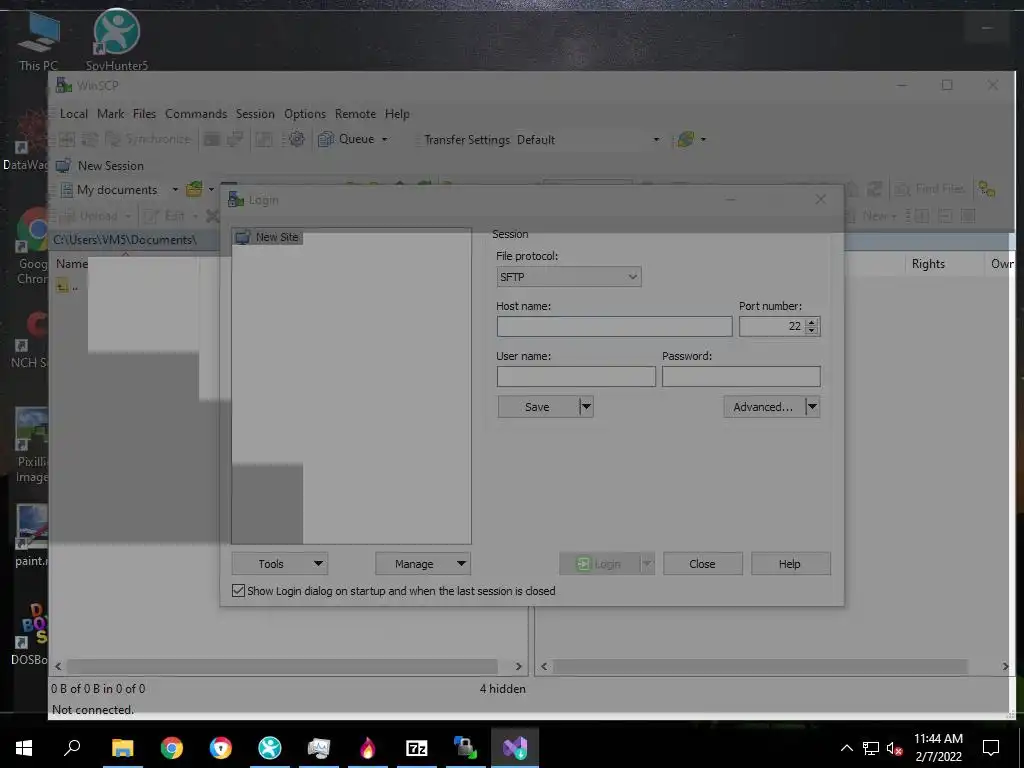
Task: Open Preferences via the gear icon
Action: (296, 139)
